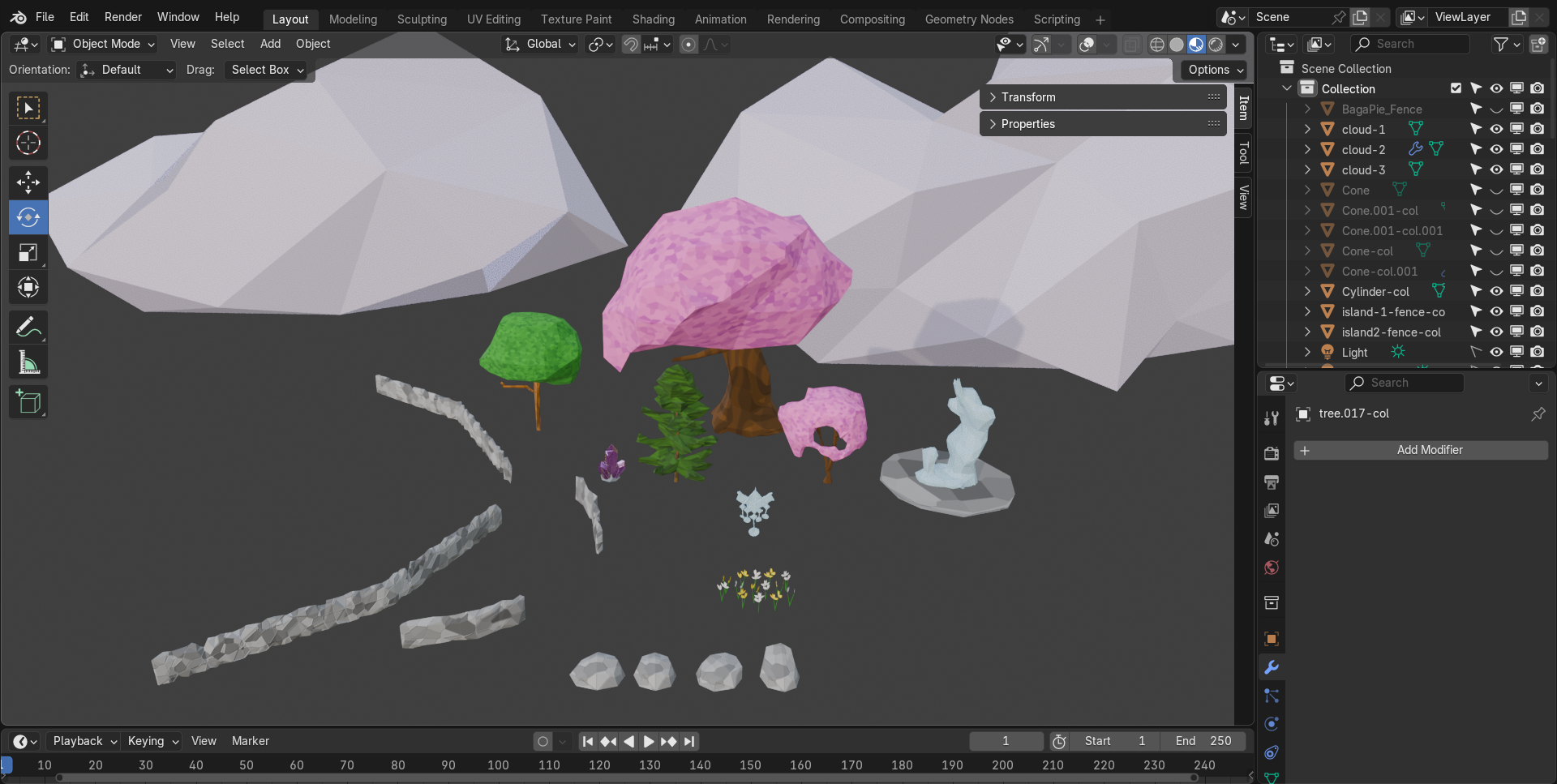
Task: Expand the Transform panel
Action: 1027,97
